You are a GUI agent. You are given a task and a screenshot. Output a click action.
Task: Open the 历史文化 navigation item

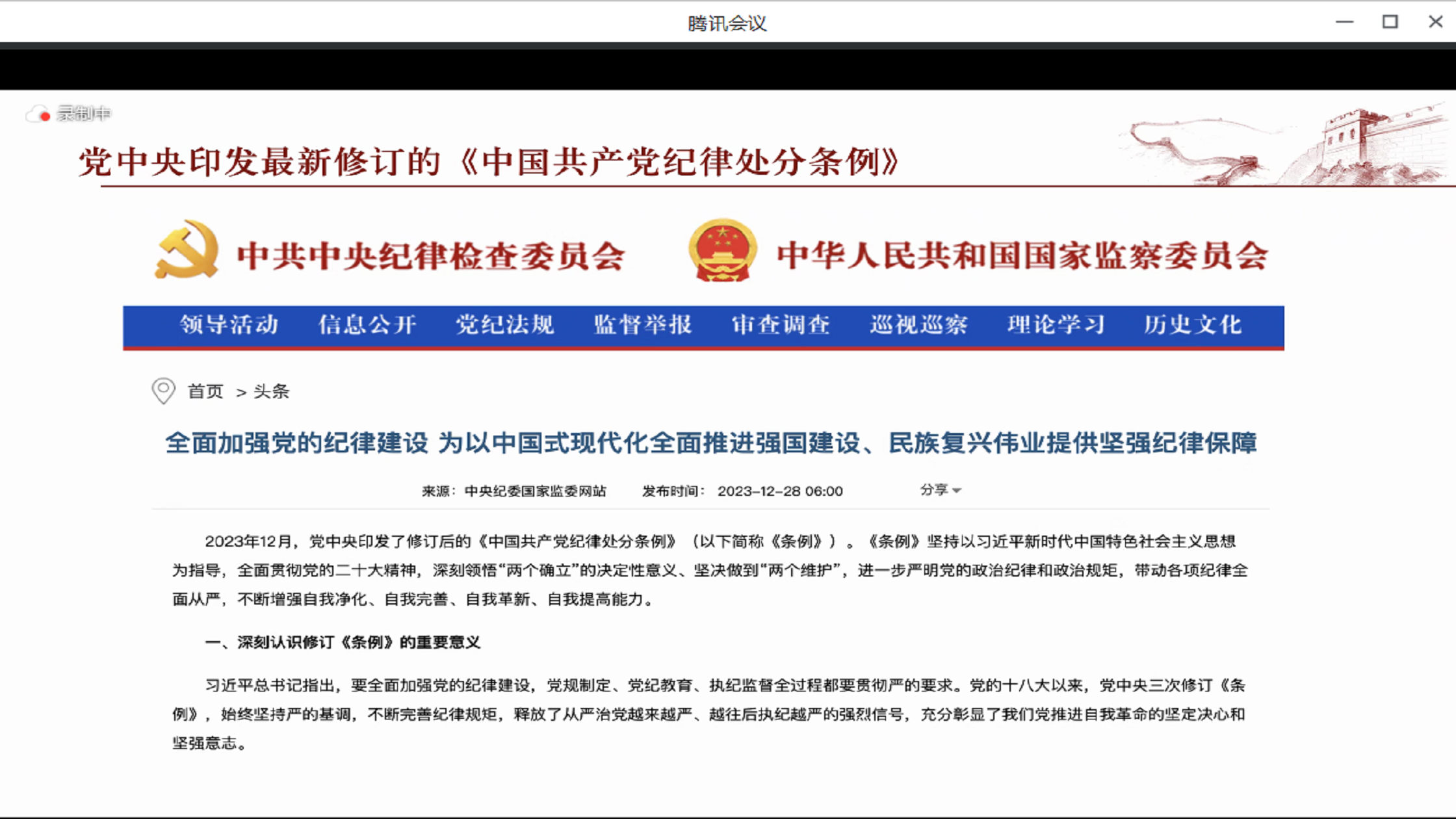click(x=1193, y=324)
